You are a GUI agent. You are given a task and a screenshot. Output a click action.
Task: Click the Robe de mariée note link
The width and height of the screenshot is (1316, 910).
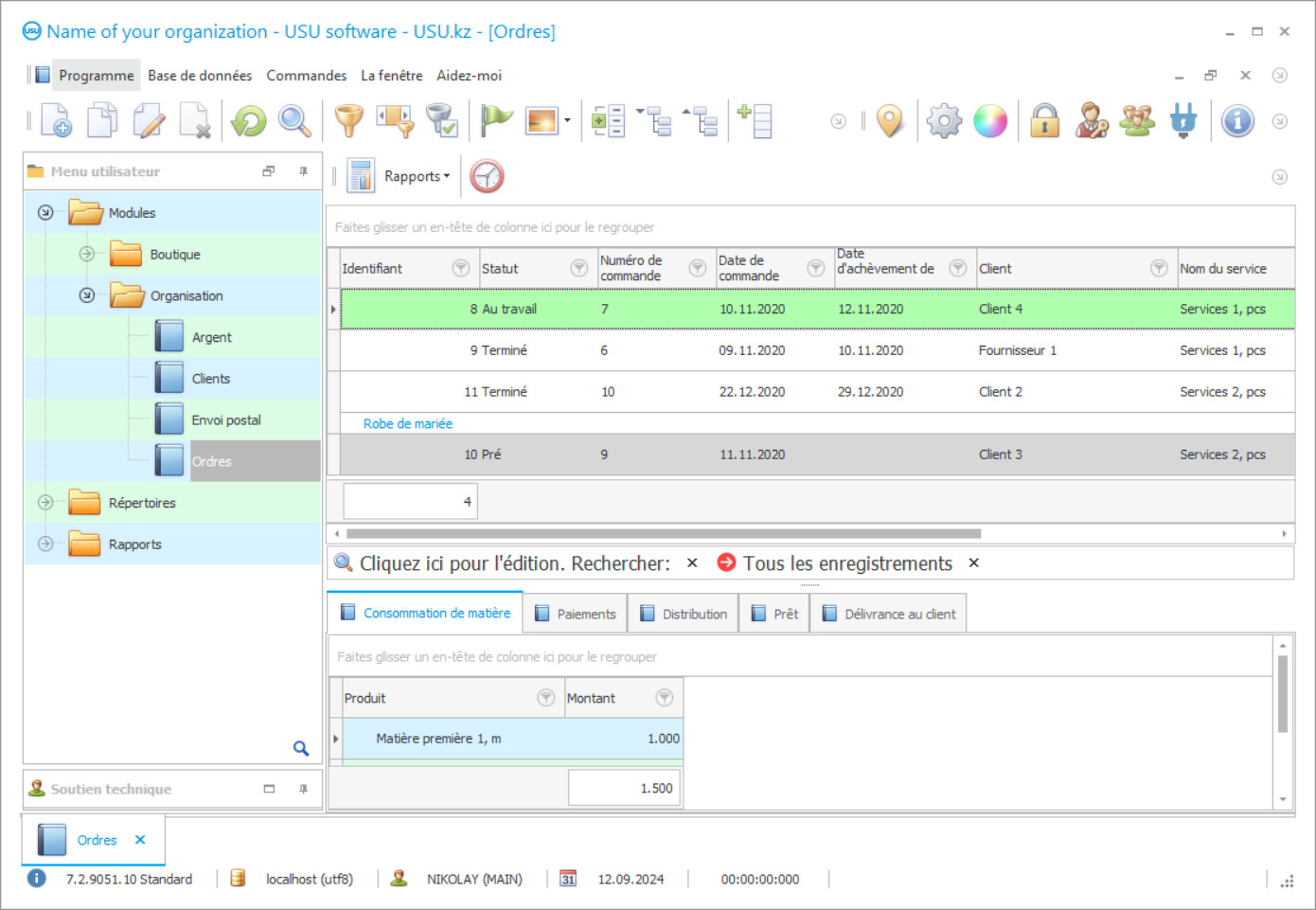coord(408,424)
